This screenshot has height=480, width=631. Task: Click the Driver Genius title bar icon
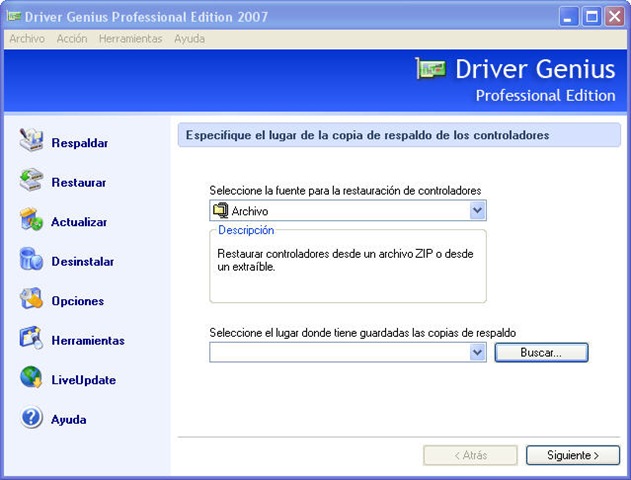[x=14, y=16]
